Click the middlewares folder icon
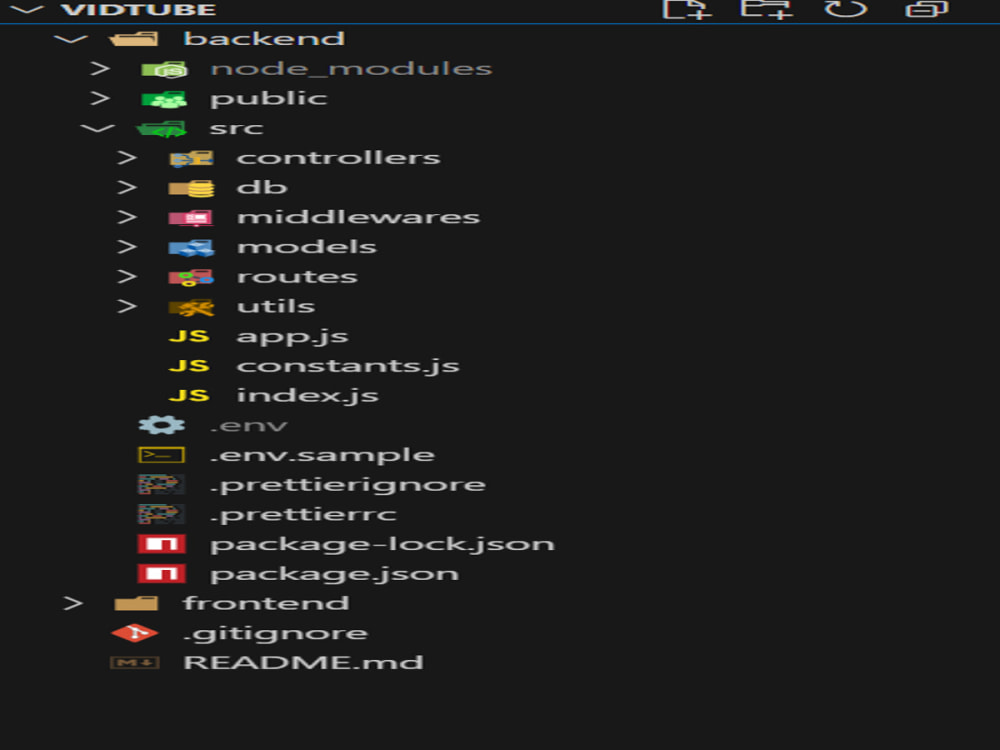 point(191,218)
